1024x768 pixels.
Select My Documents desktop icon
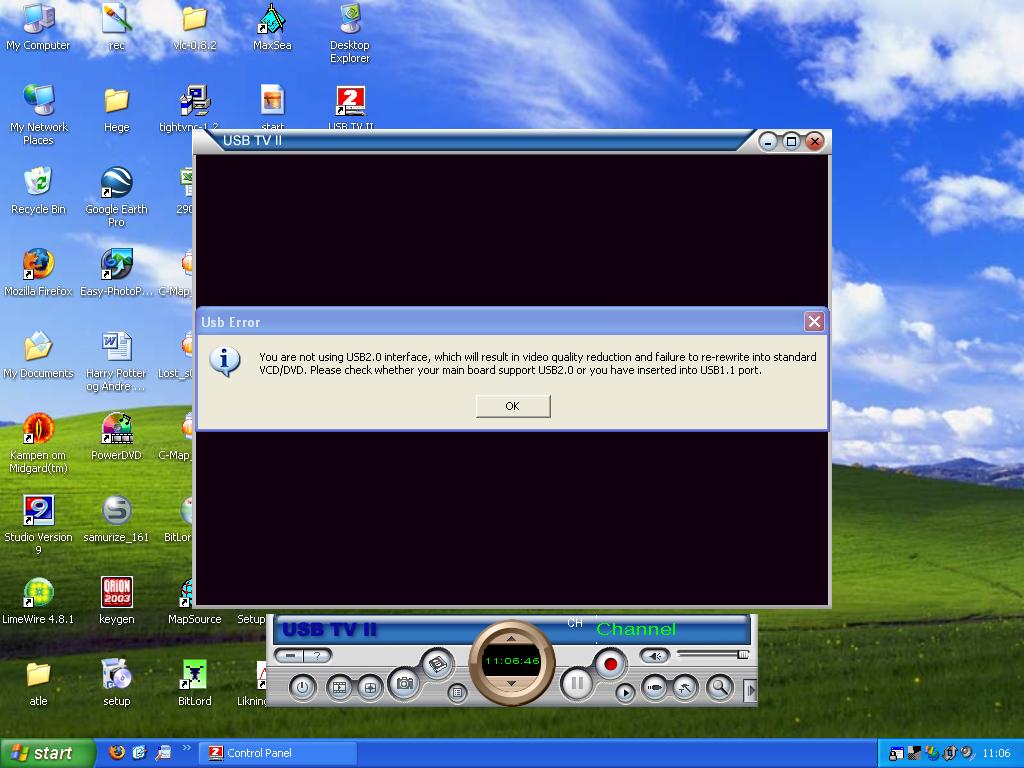pyautogui.click(x=38, y=354)
